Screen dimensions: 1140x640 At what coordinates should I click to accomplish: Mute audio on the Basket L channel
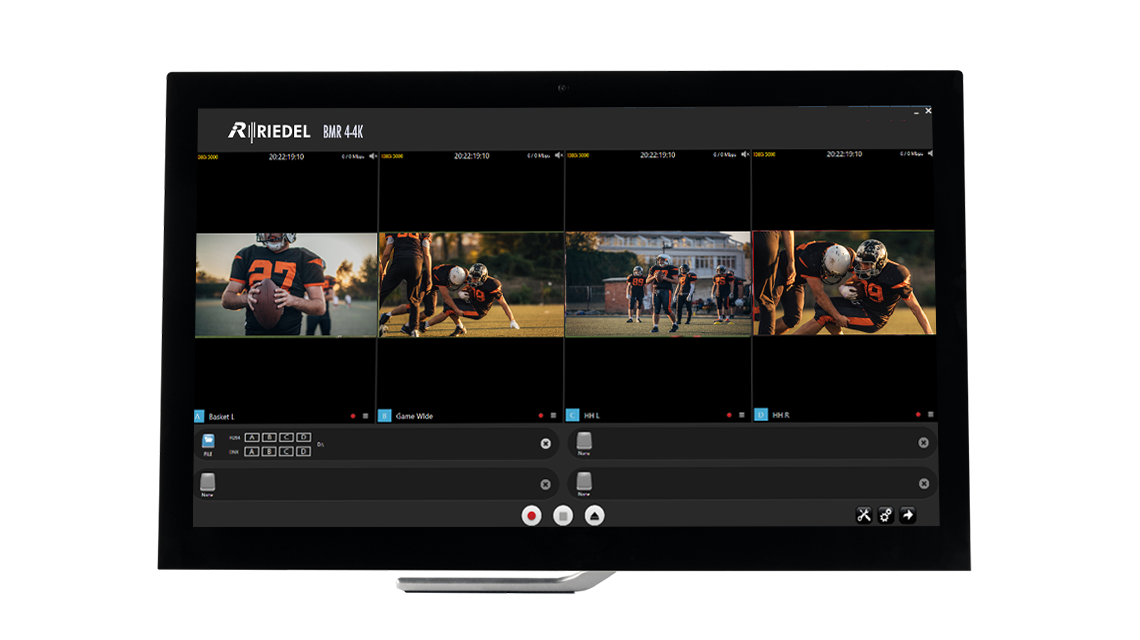tap(372, 155)
